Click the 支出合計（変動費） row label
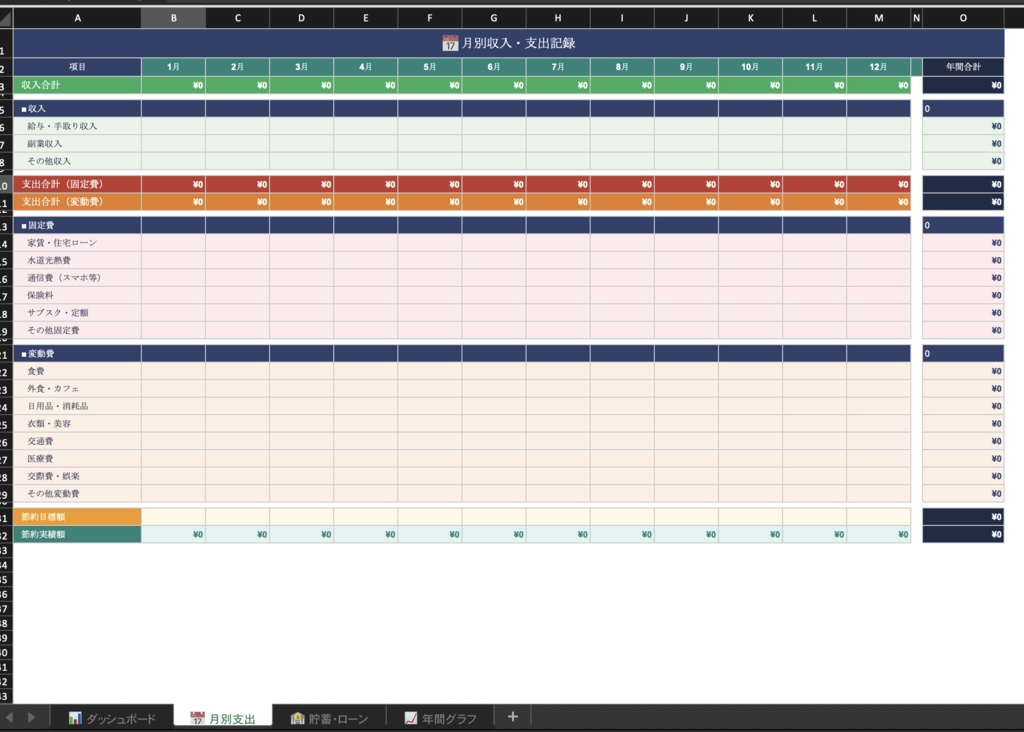Image resolution: width=1024 pixels, height=732 pixels. (77, 202)
